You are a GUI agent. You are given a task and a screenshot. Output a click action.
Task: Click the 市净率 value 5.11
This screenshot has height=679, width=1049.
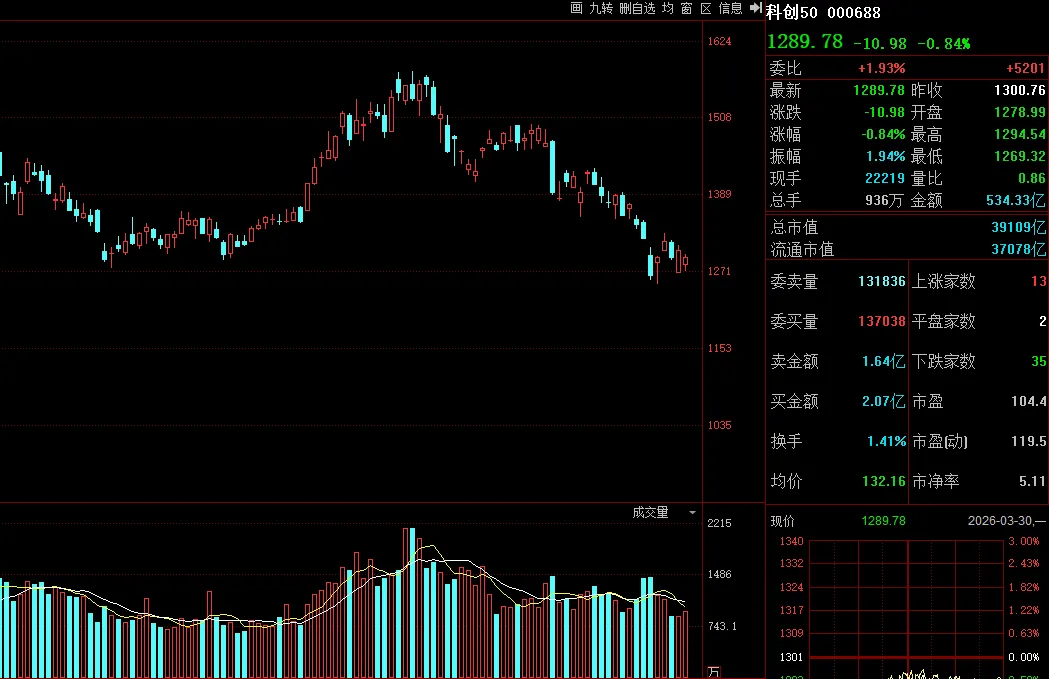(x=1032, y=482)
